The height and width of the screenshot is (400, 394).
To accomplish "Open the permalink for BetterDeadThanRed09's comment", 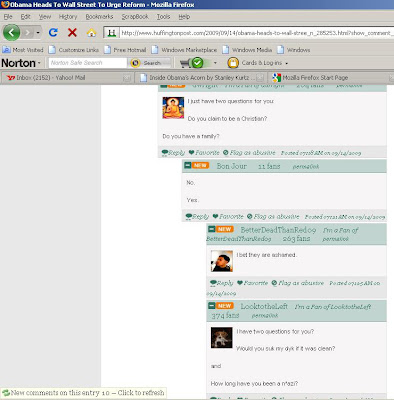I will [x=335, y=239].
